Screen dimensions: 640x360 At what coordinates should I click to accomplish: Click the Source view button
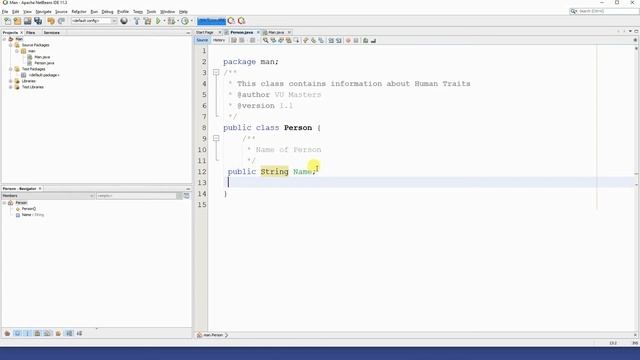coord(202,40)
